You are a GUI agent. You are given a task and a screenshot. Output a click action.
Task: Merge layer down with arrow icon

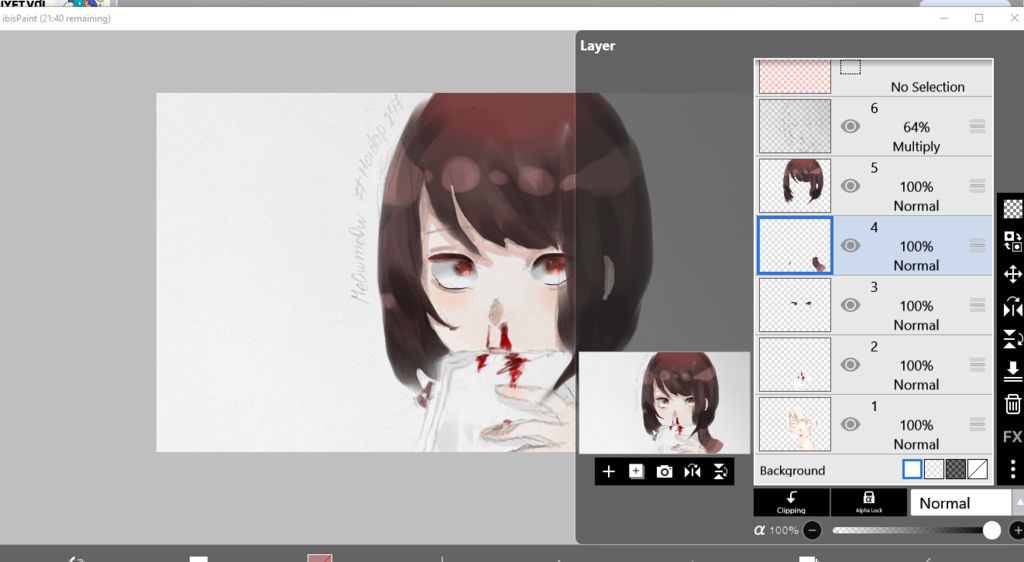pyautogui.click(x=1012, y=371)
